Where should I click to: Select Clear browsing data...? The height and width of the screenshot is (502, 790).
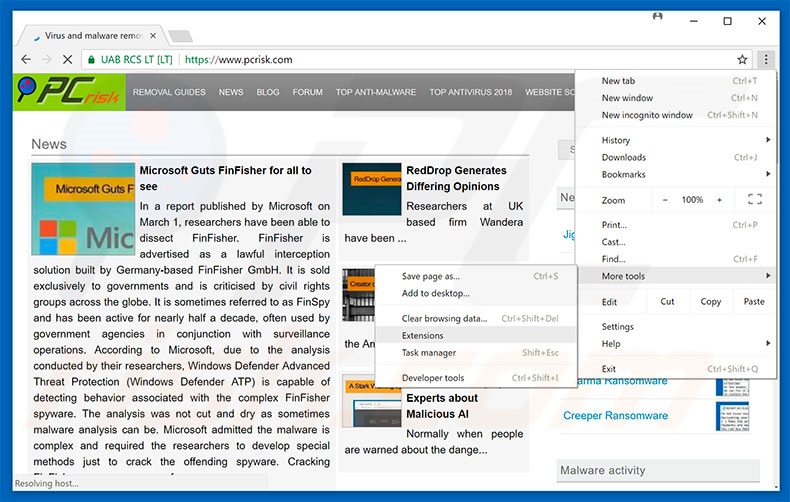tap(476, 319)
